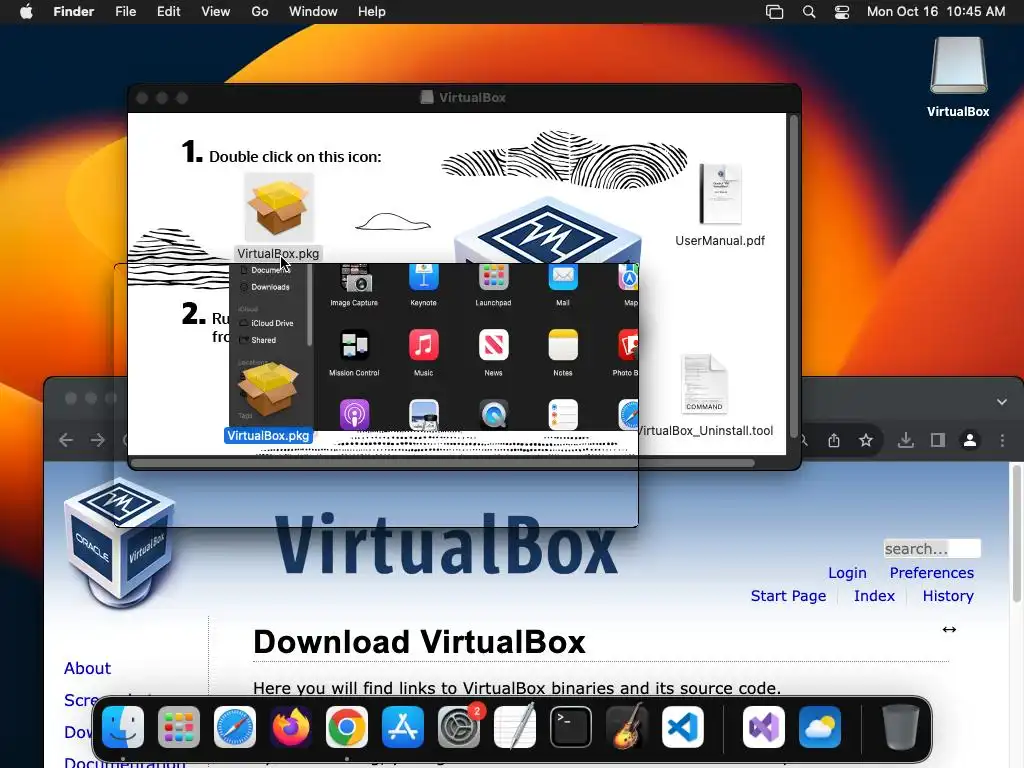Open Google Chrome from the Dock
The height and width of the screenshot is (768, 1024).
point(347,727)
